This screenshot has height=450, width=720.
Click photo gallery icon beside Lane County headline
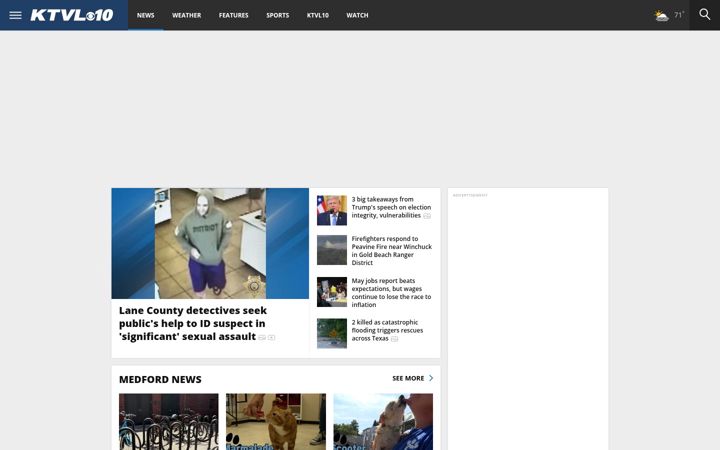coord(262,338)
